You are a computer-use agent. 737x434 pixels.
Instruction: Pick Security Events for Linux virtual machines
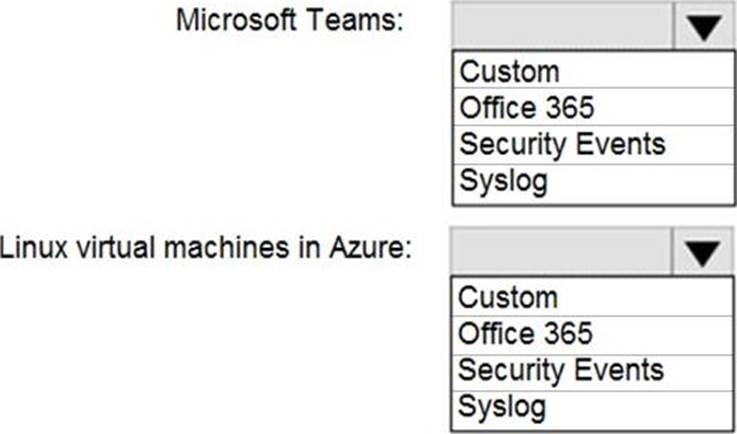(561, 370)
